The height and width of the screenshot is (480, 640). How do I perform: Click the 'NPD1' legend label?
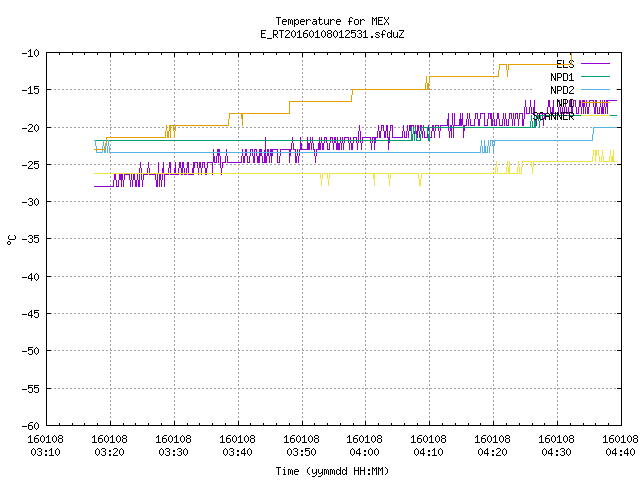562,77
